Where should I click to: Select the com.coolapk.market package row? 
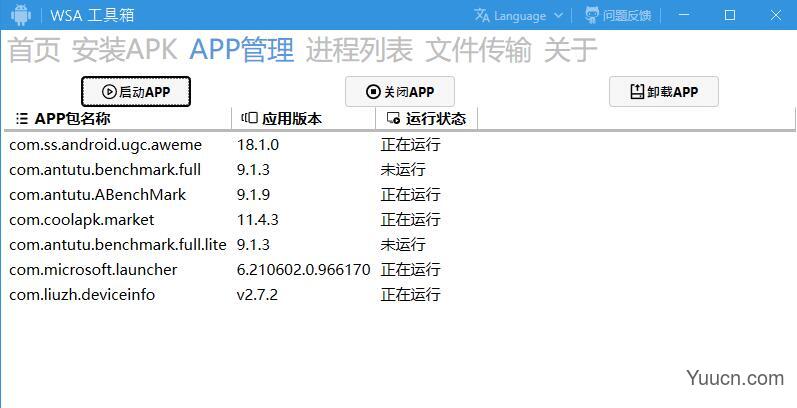[82, 219]
